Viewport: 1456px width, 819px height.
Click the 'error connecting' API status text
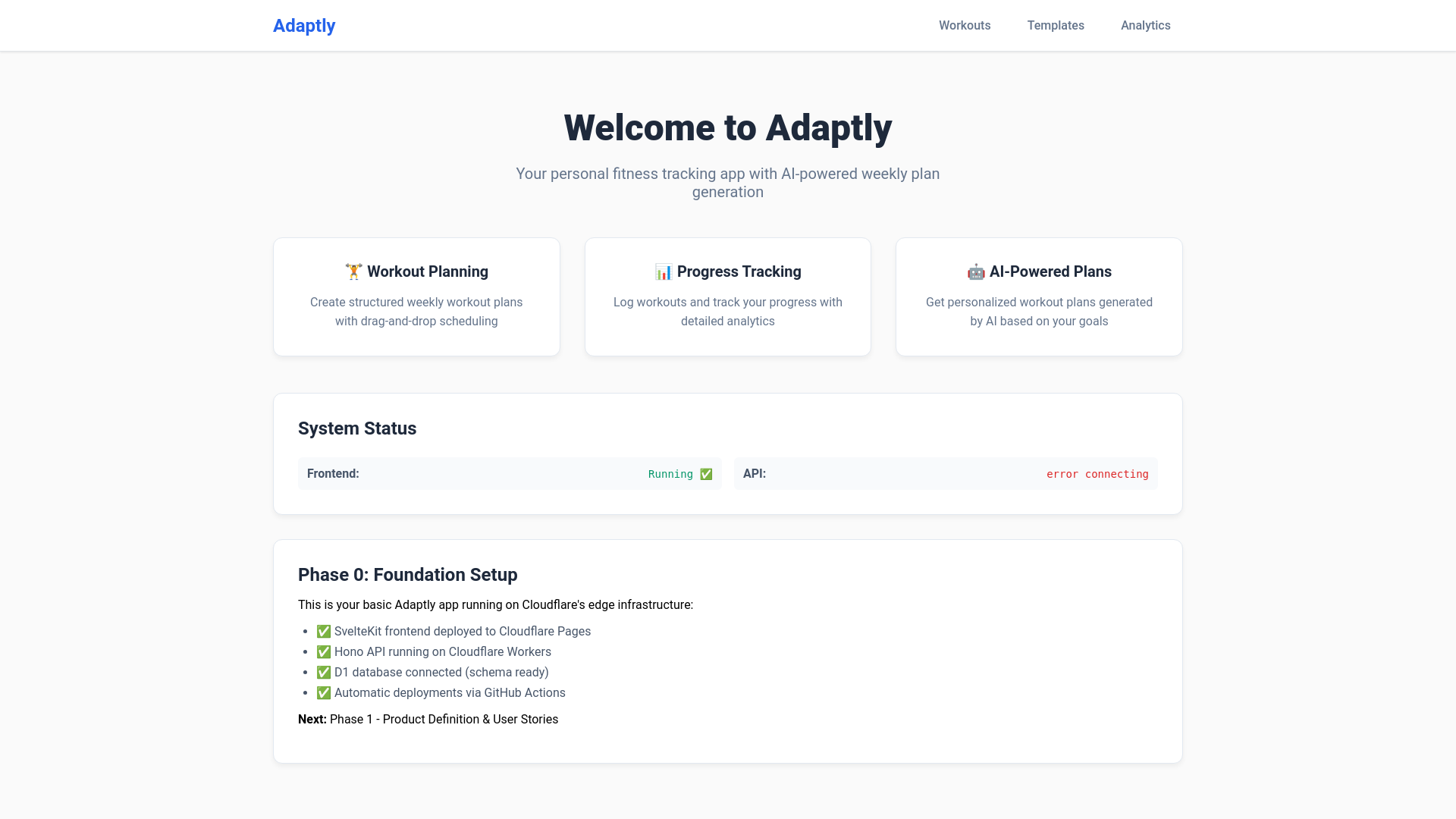click(1097, 474)
